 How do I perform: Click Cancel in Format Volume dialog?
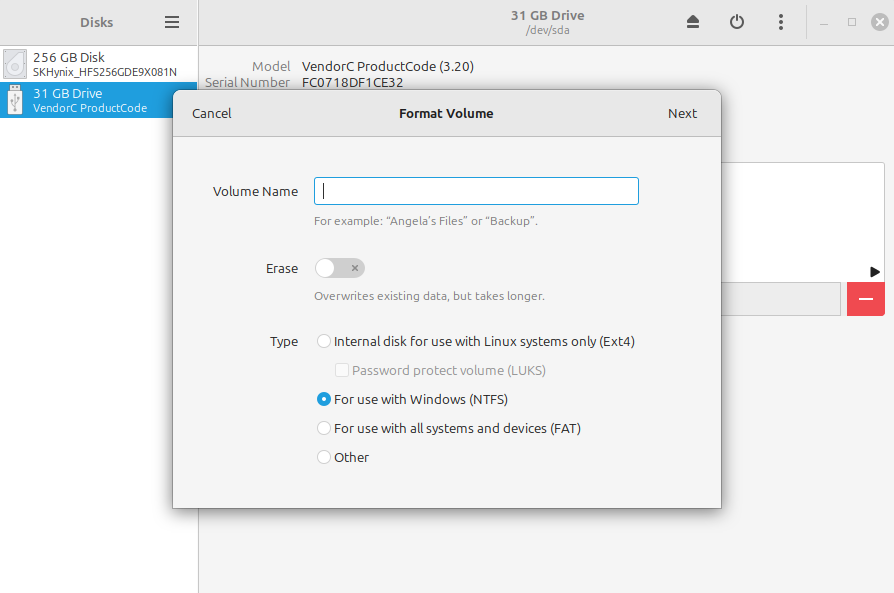(x=212, y=113)
